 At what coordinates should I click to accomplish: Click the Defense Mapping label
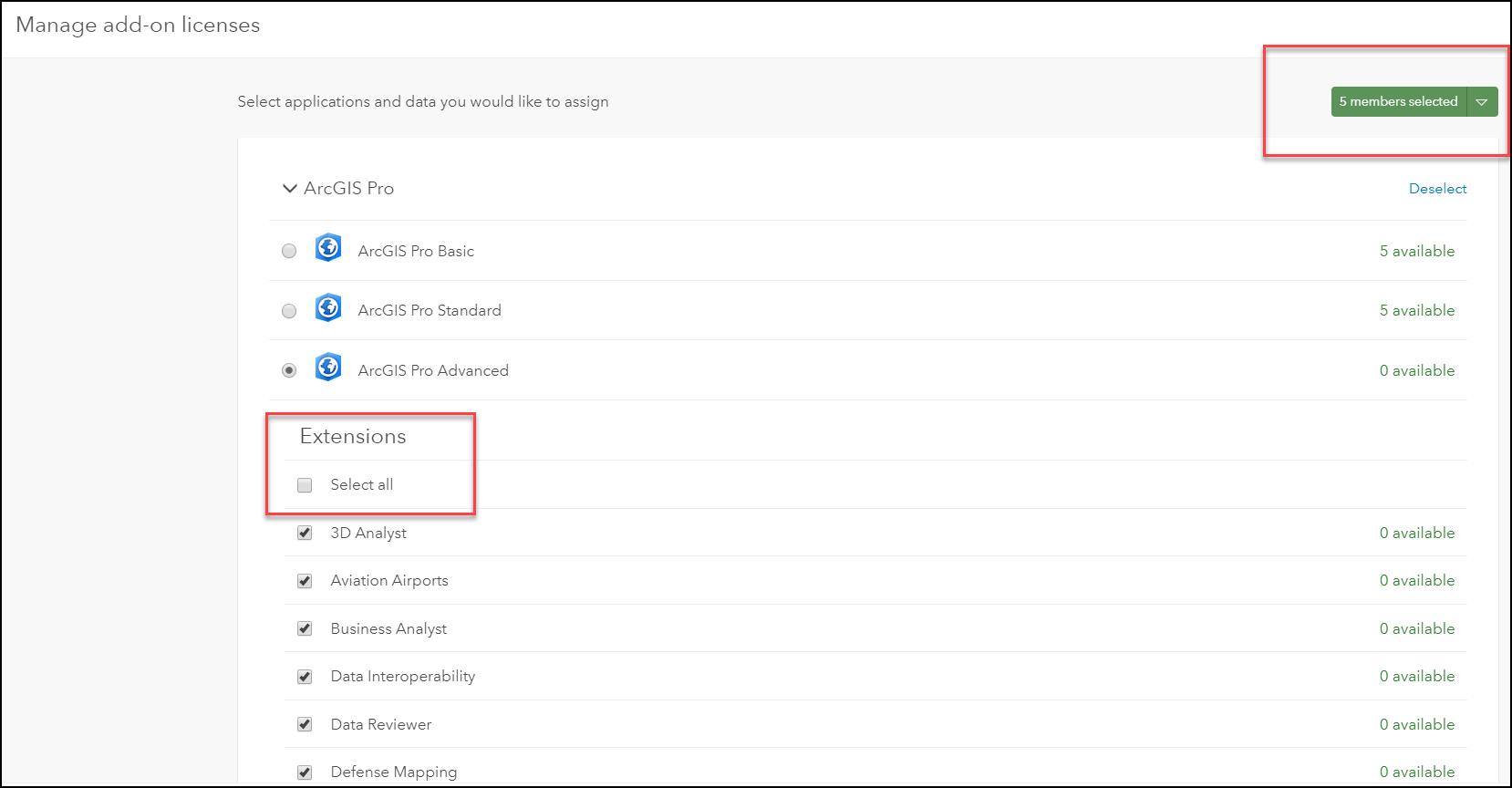[394, 772]
